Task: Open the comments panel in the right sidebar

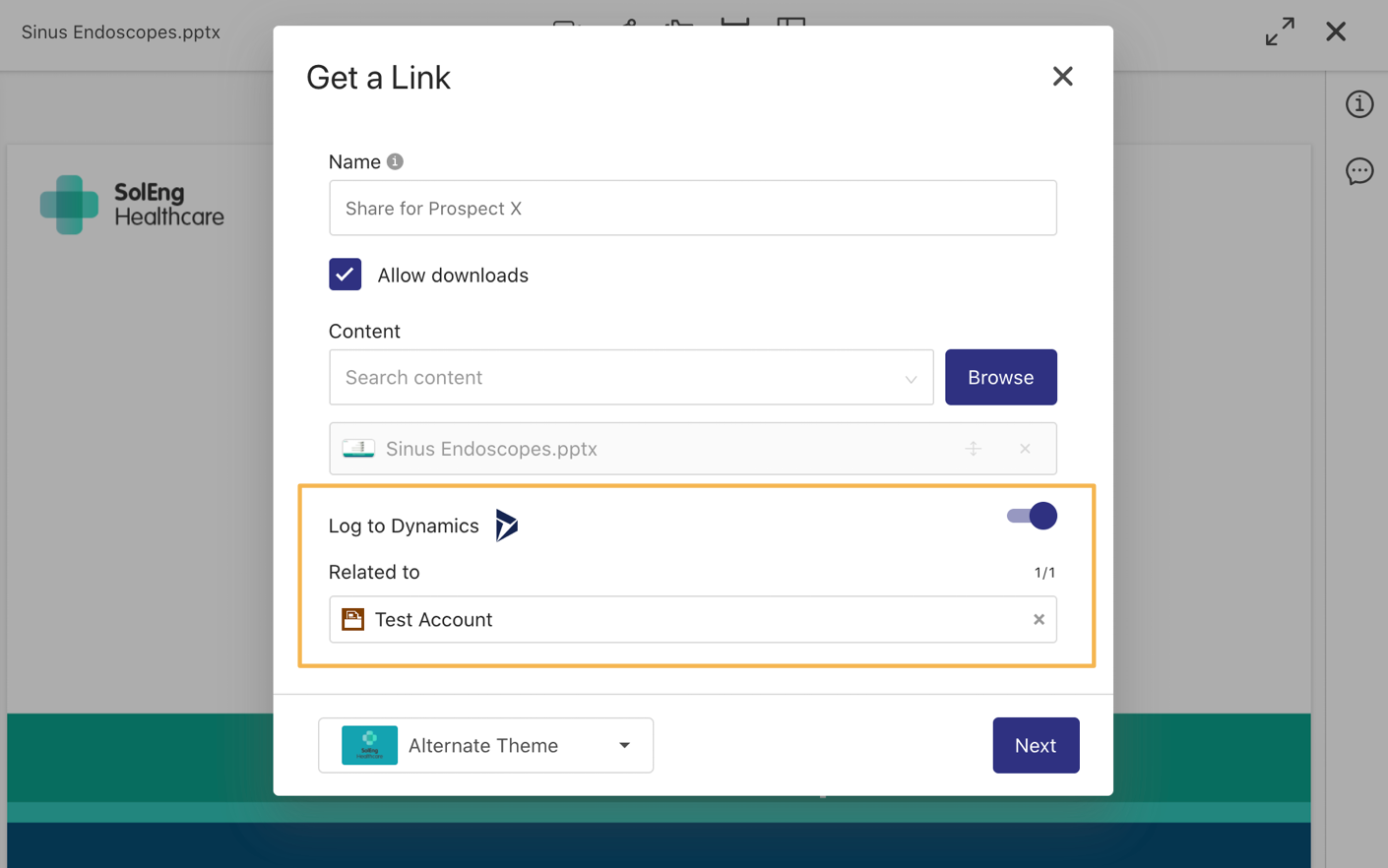Action: click(1359, 171)
